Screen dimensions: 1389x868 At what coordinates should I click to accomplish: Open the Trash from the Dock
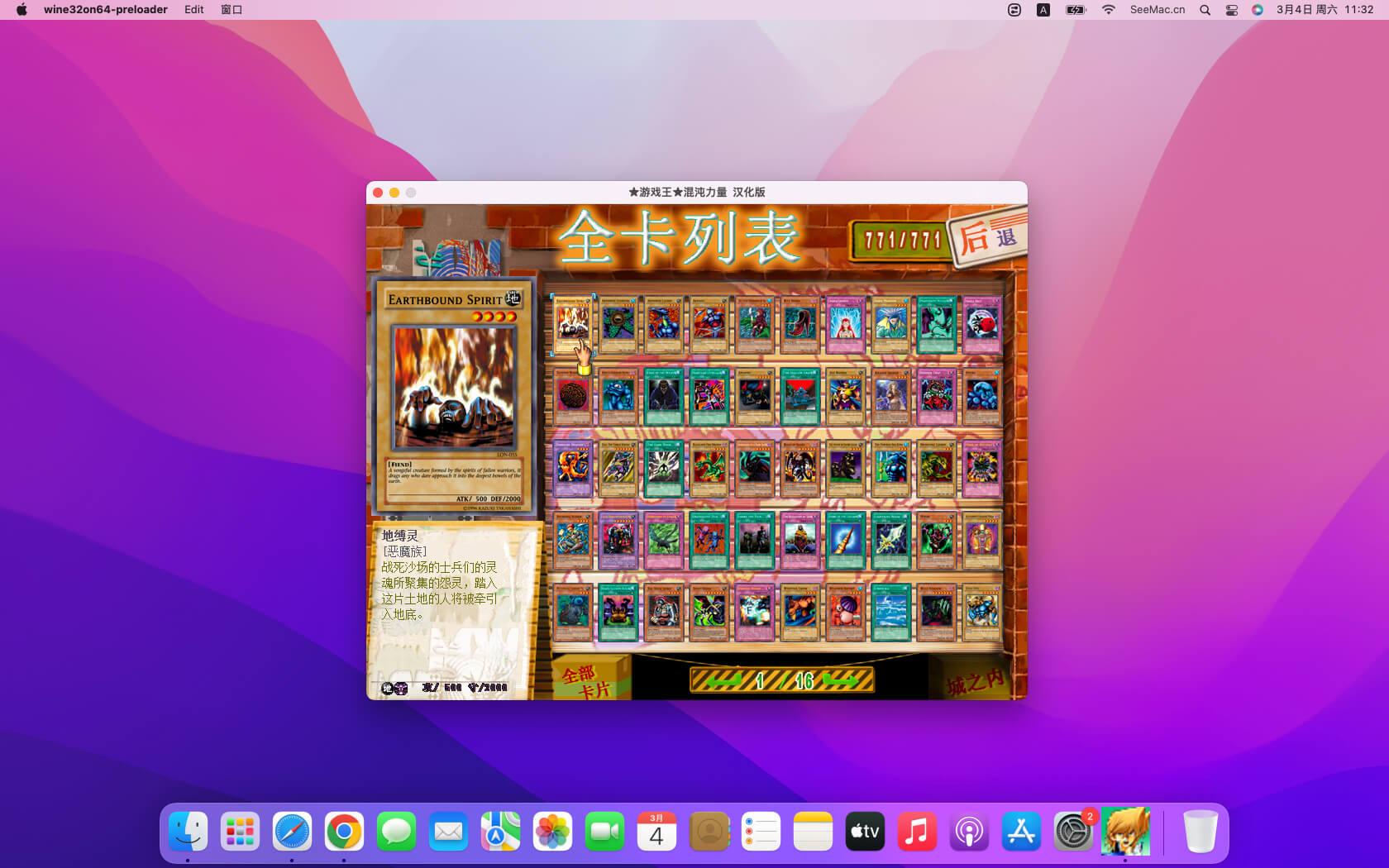pos(1200,831)
